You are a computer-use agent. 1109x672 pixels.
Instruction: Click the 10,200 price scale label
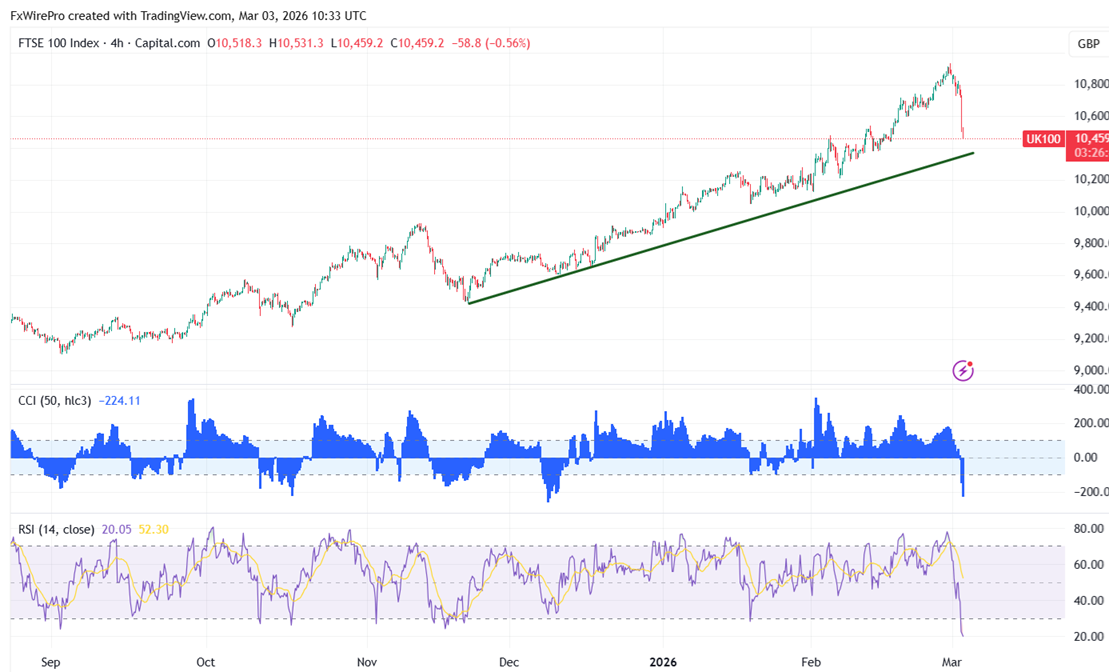pyautogui.click(x=1091, y=179)
